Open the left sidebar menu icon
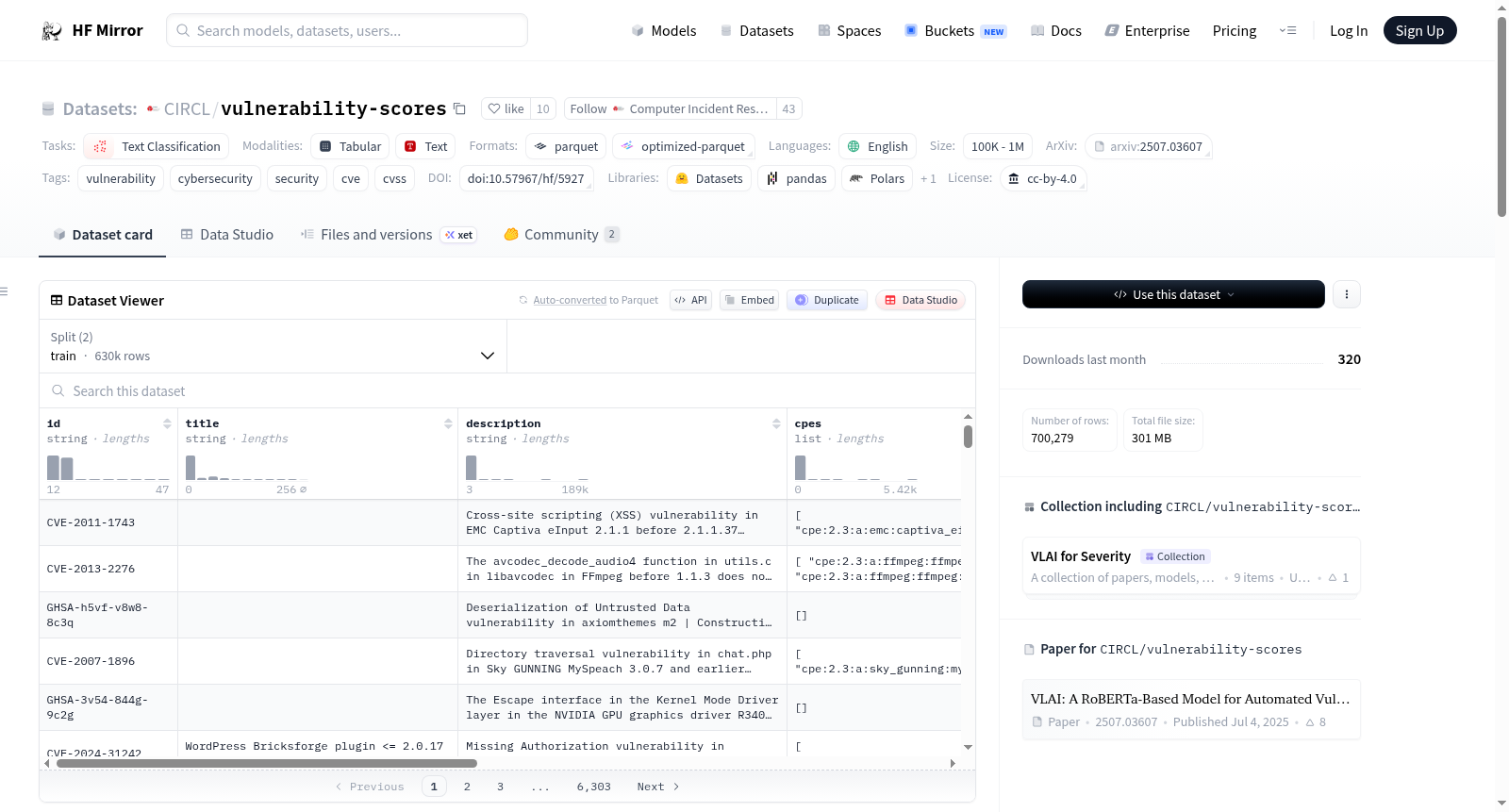The image size is (1509, 812). [x=4, y=291]
